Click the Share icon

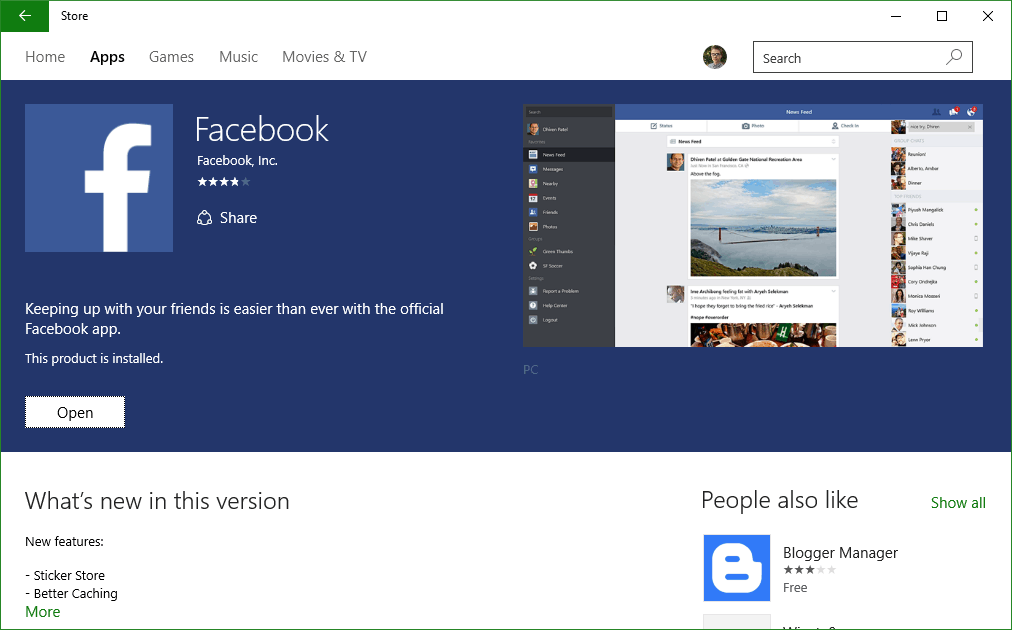[205, 218]
